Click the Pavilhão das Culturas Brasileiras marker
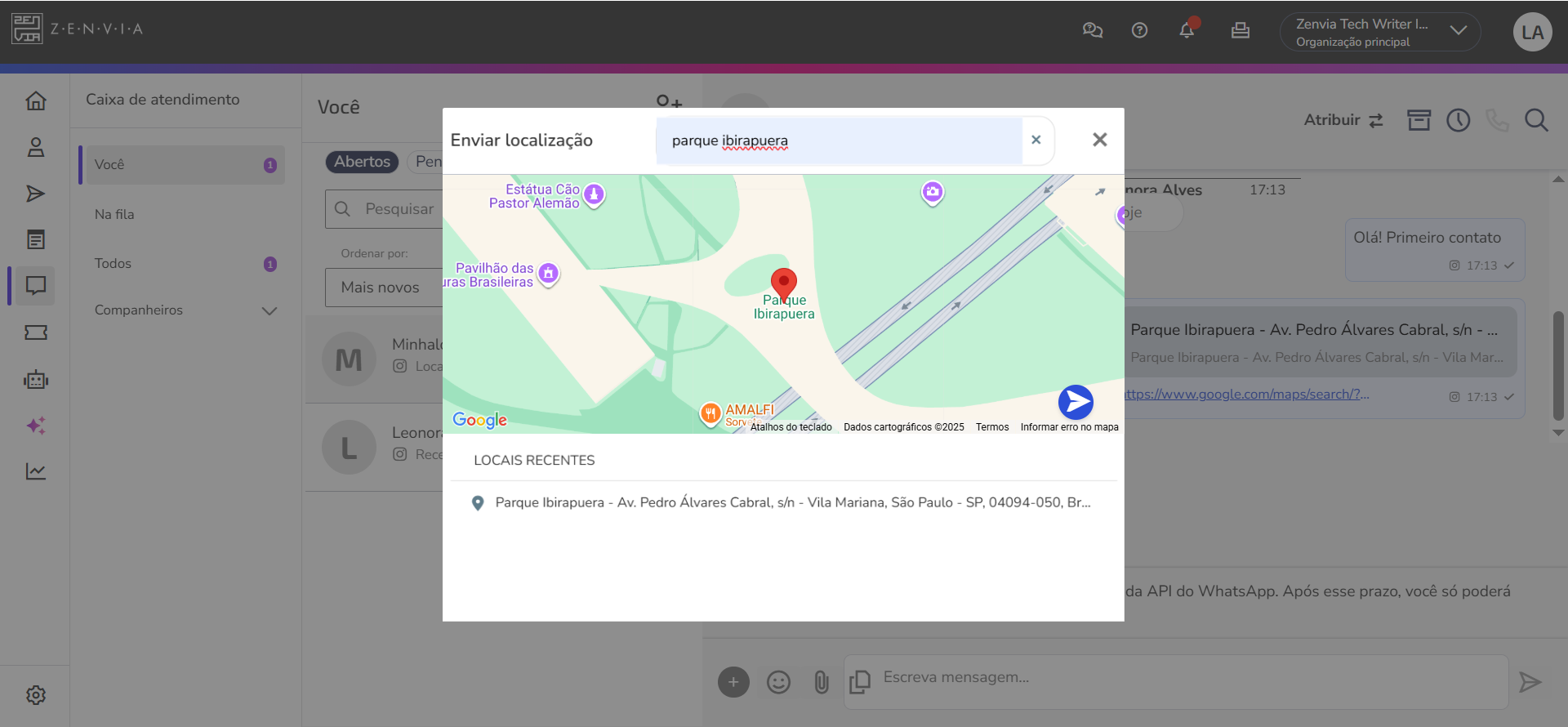This screenshot has width=1568, height=727. (549, 274)
